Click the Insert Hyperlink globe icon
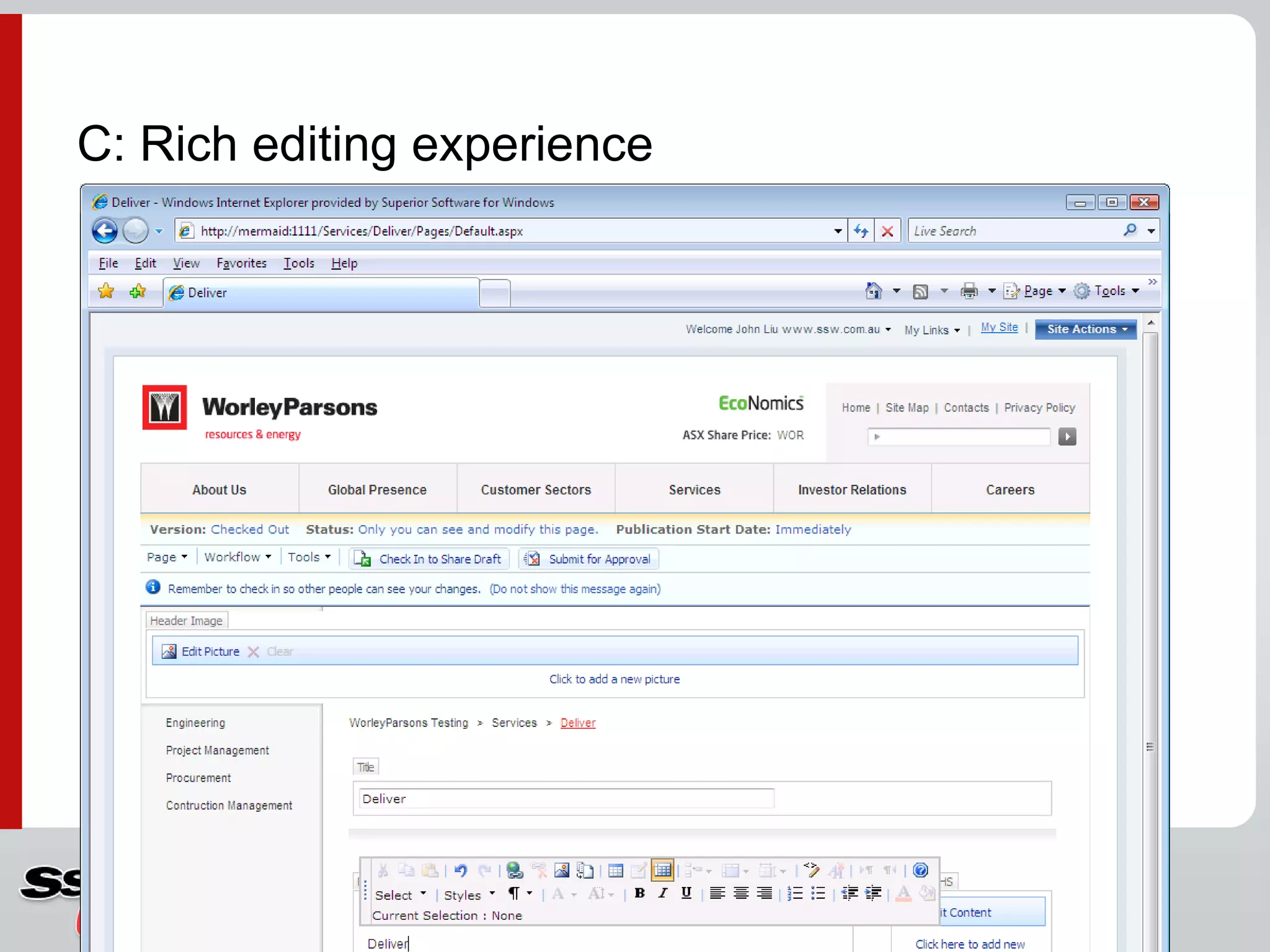The width and height of the screenshot is (1270, 952). click(514, 871)
